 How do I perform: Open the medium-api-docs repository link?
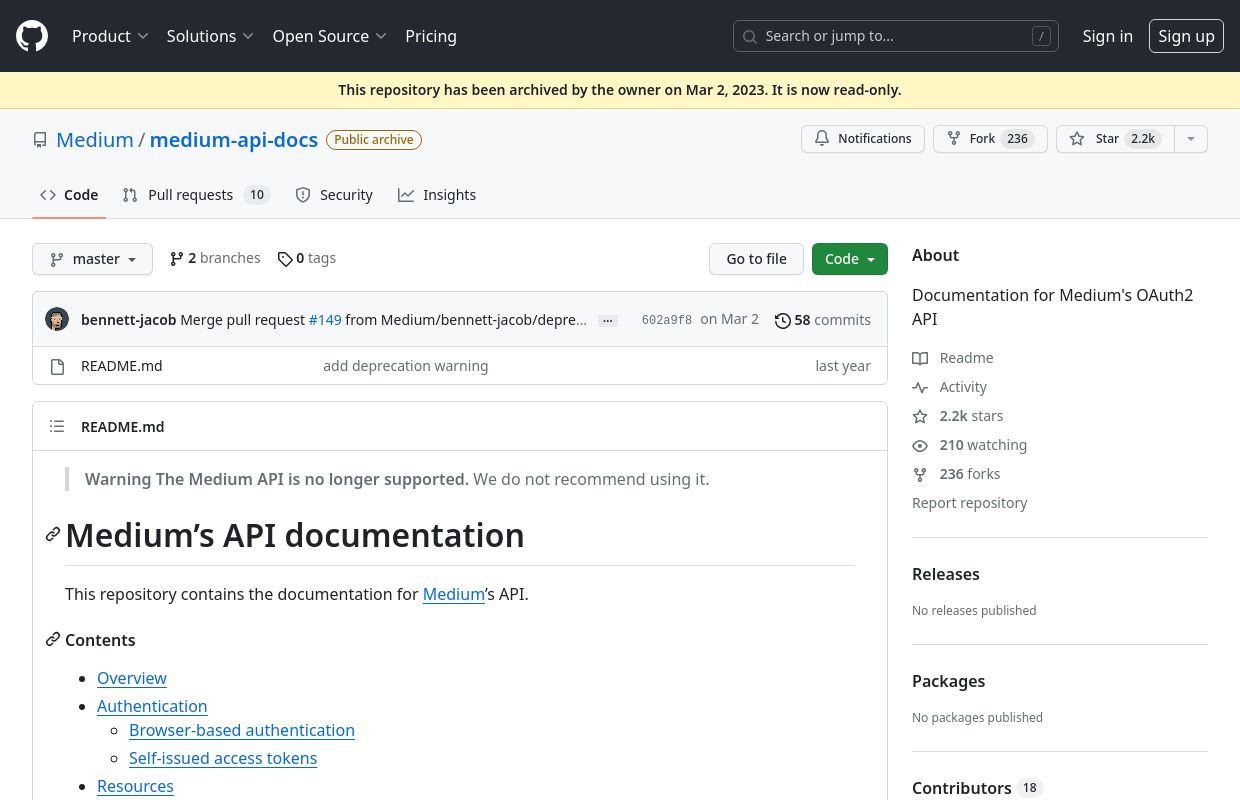(234, 140)
